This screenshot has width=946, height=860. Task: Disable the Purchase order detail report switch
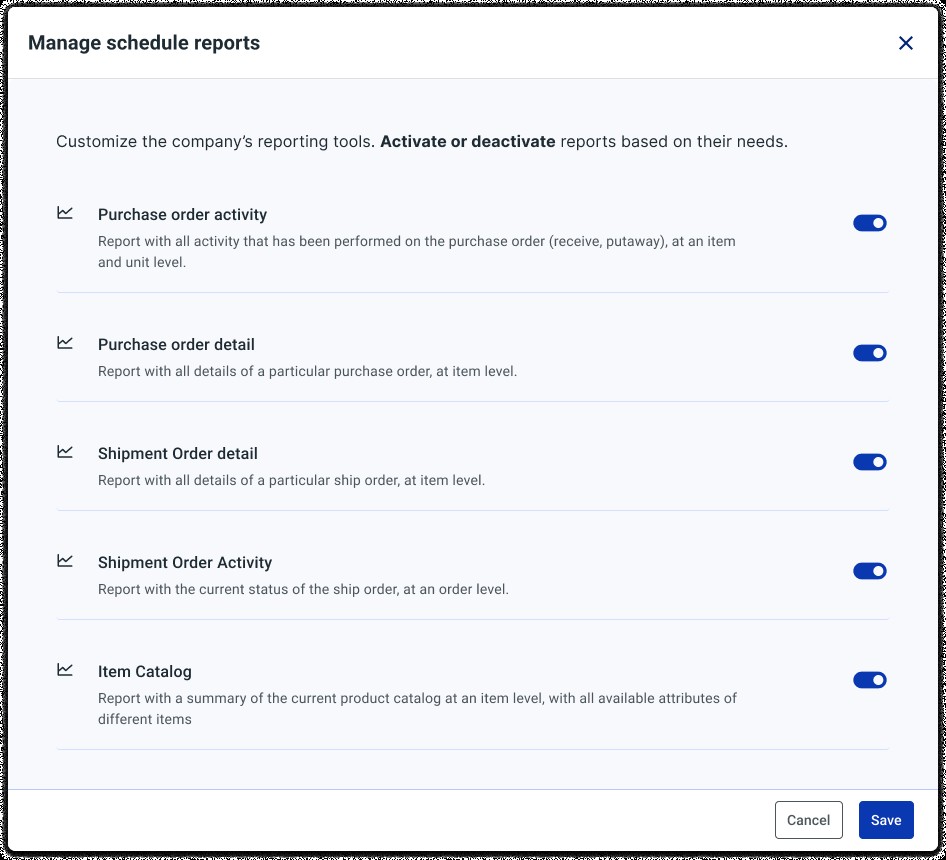pyautogui.click(x=869, y=353)
